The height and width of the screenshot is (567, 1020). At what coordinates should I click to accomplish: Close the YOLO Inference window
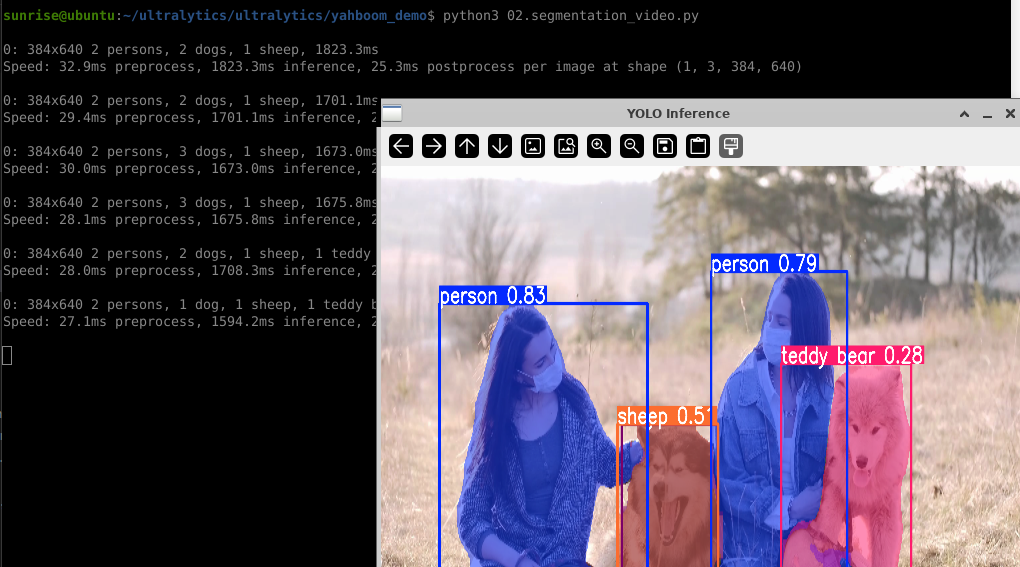[x=1010, y=114]
